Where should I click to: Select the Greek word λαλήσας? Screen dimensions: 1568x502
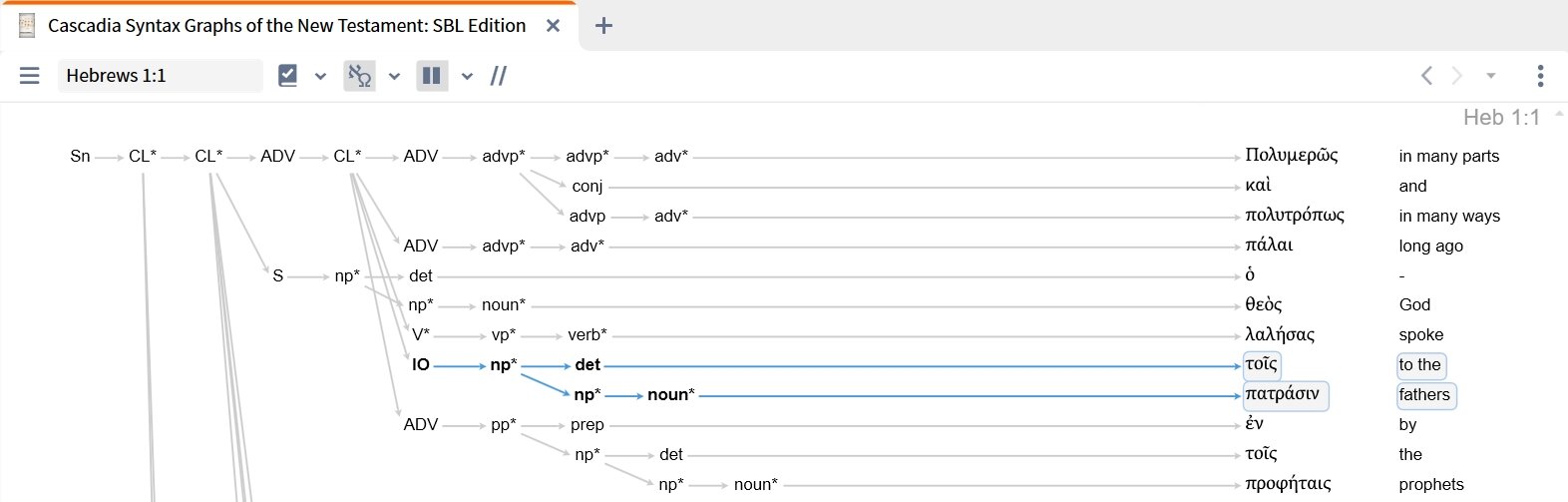pos(1280,335)
